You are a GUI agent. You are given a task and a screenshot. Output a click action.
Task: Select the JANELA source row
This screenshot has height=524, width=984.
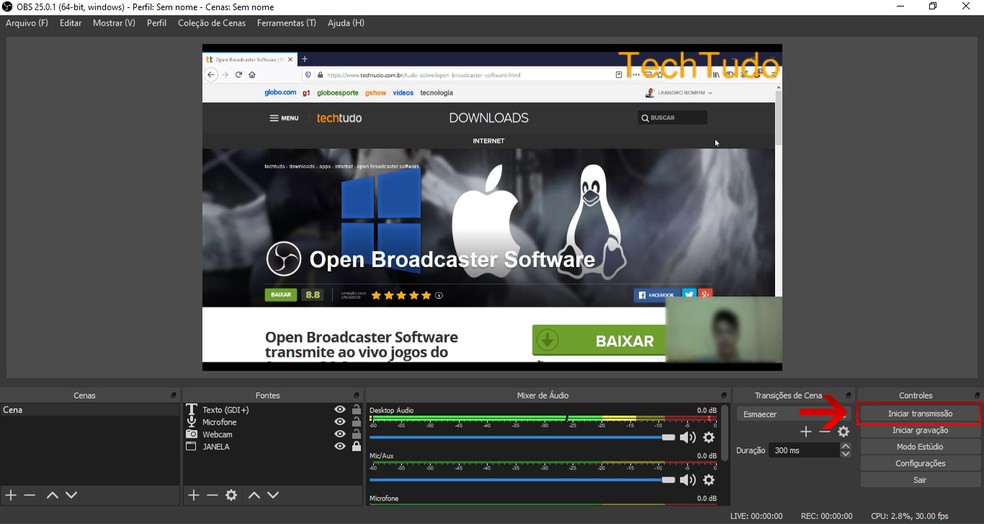point(274,446)
